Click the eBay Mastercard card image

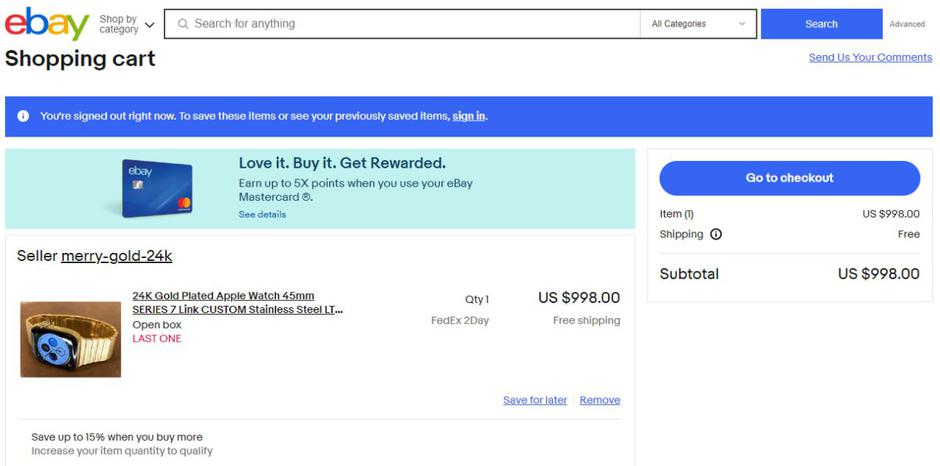pos(156,188)
